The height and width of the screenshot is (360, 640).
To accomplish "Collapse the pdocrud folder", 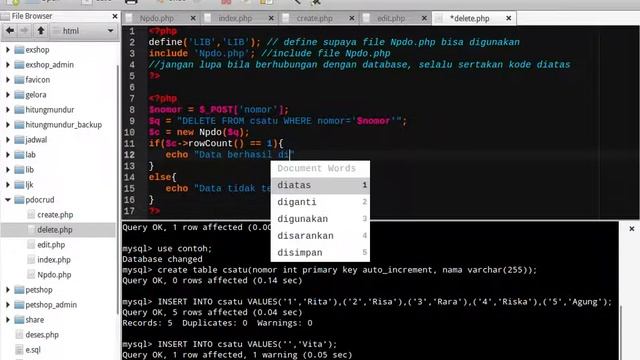I will [8, 200].
